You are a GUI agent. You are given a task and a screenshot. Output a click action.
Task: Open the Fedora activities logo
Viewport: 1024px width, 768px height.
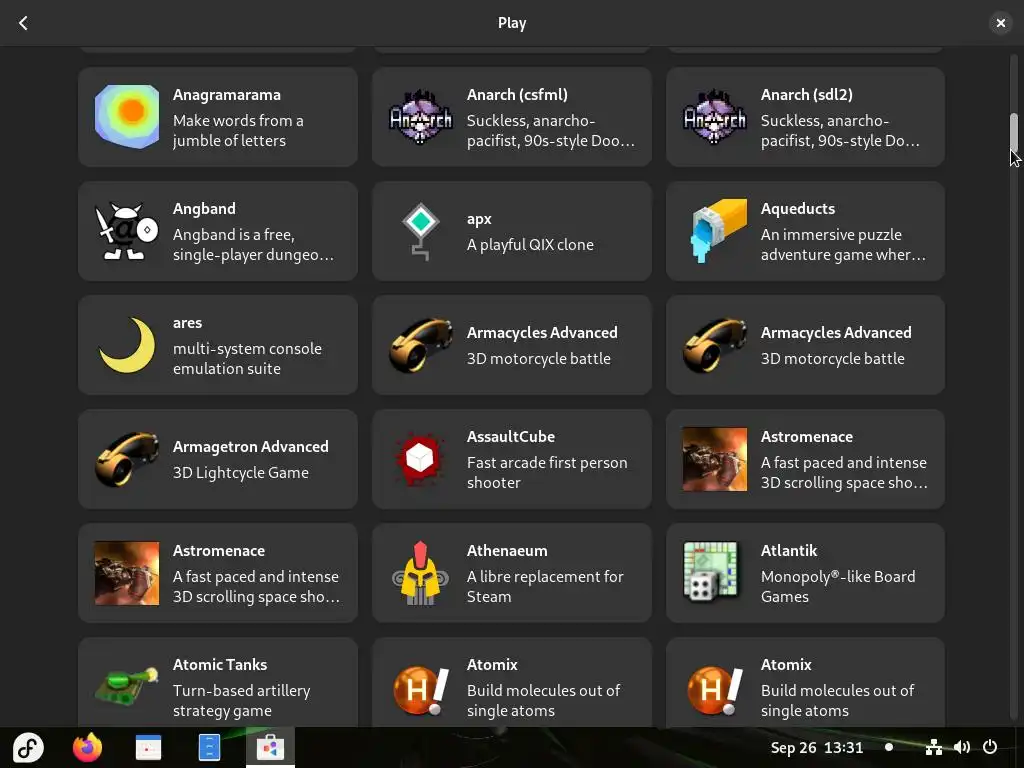pos(28,747)
